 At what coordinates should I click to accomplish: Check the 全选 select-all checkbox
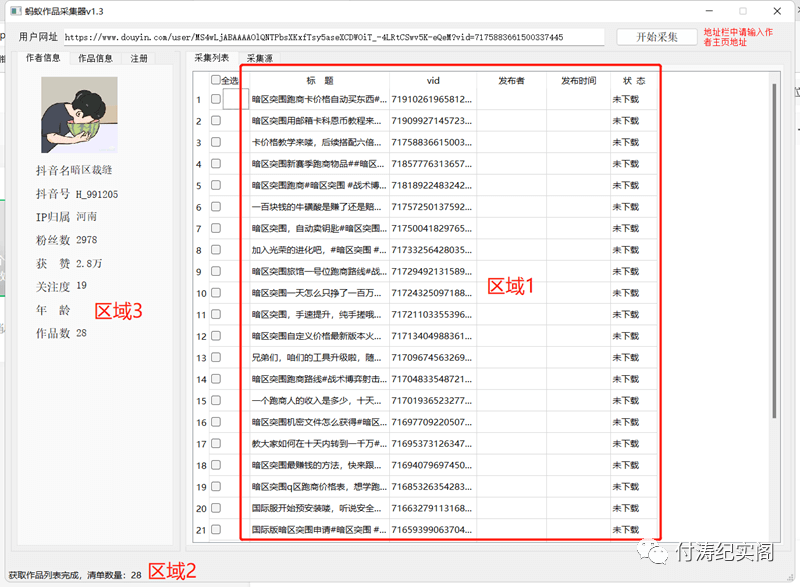click(215, 80)
